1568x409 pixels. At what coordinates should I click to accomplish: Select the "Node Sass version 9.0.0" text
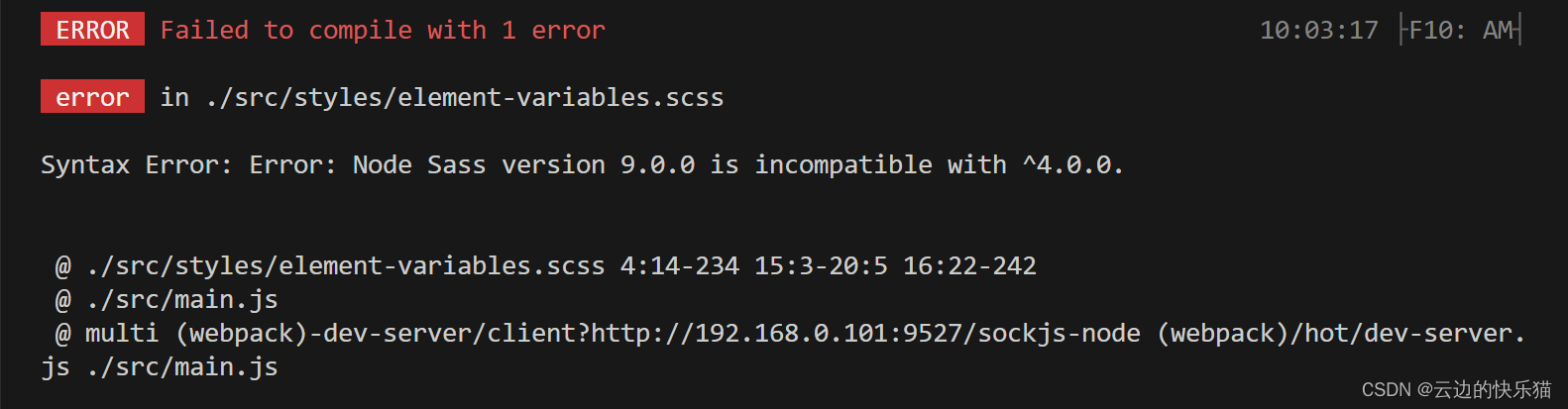523,164
